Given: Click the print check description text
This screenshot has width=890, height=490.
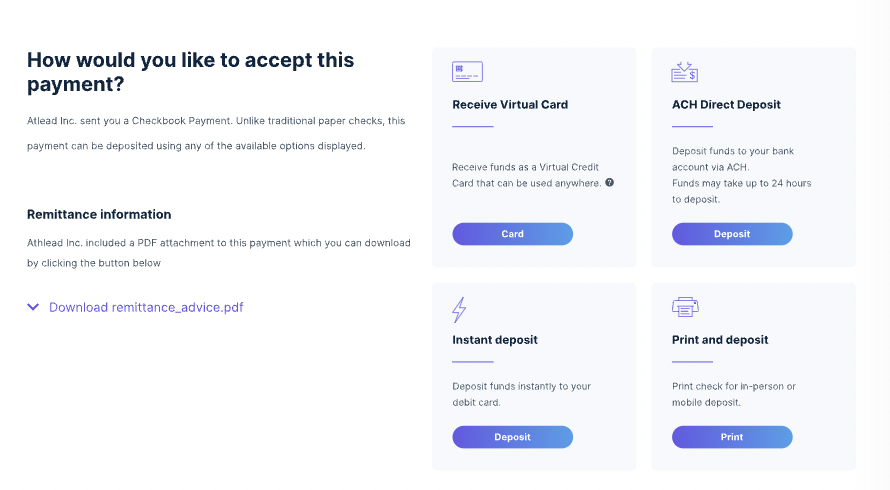Looking at the screenshot, I should (733, 394).
